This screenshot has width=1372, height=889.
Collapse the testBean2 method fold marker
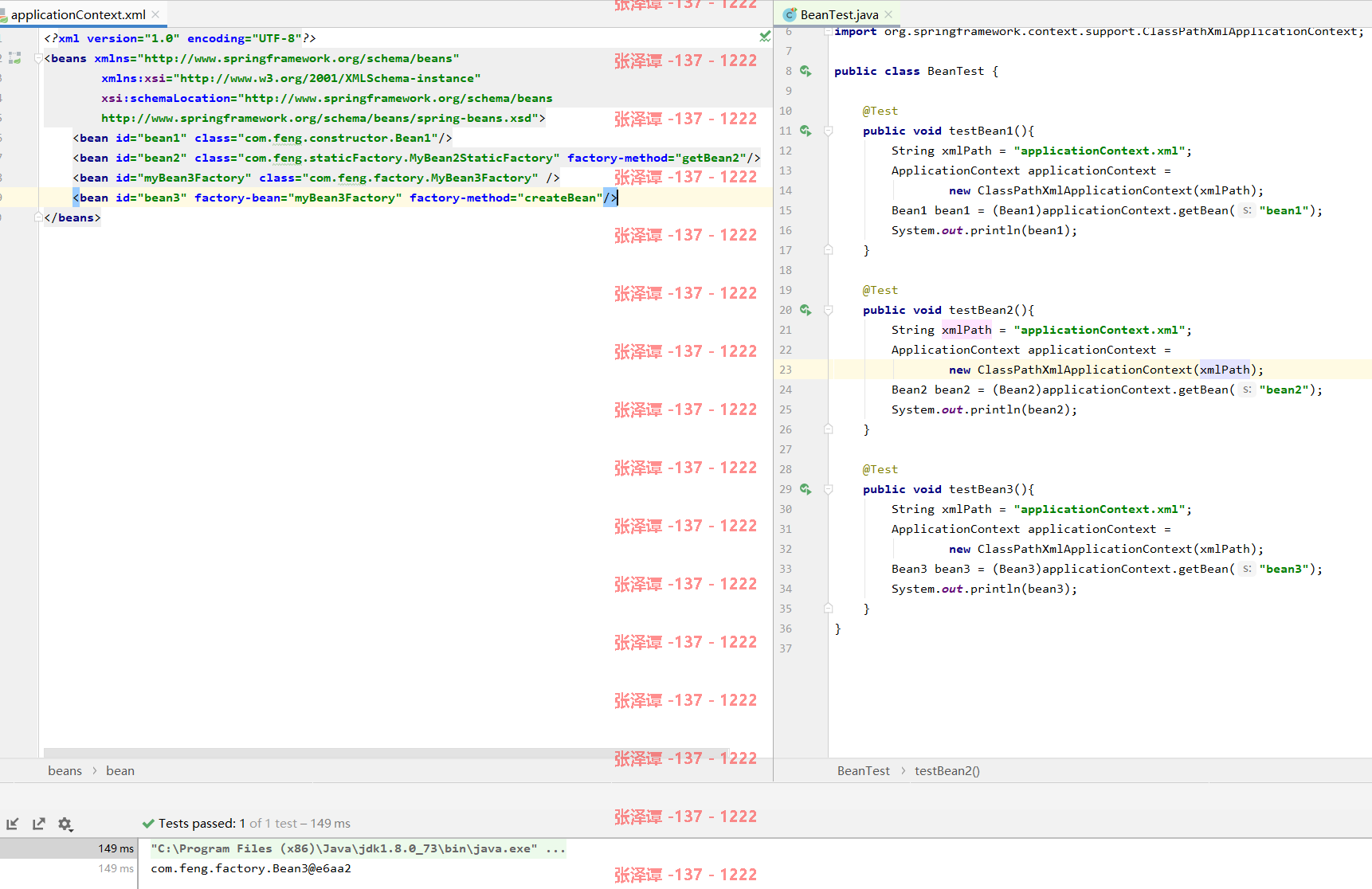click(828, 310)
